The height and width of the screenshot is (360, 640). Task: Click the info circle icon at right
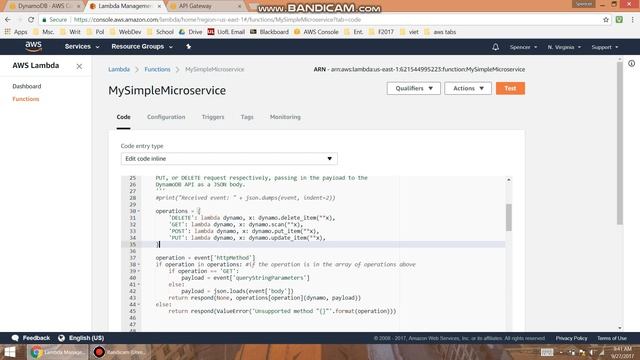[631, 63]
